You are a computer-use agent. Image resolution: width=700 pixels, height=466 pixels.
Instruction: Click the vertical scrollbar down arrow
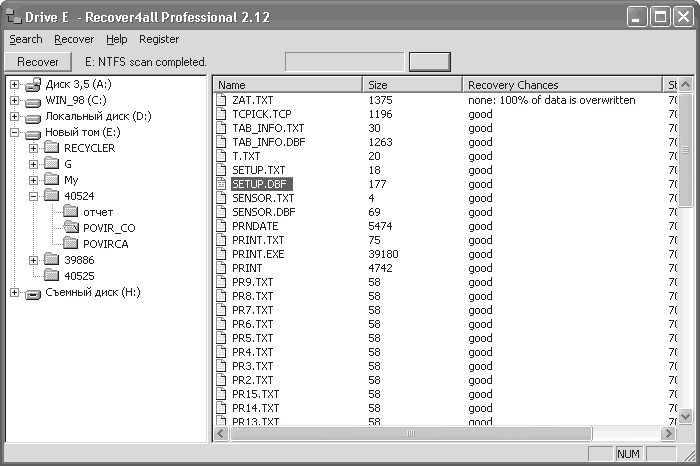685,417
